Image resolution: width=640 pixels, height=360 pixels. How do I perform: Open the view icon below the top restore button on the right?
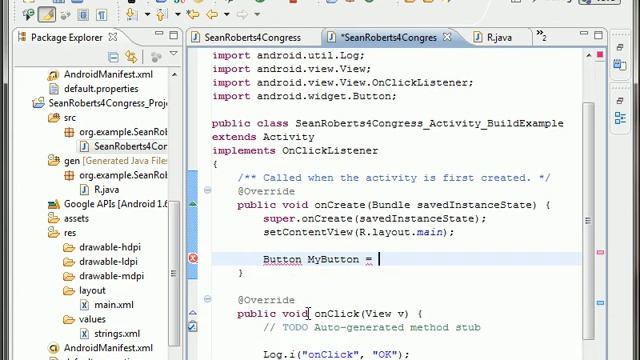pyautogui.click(x=620, y=64)
